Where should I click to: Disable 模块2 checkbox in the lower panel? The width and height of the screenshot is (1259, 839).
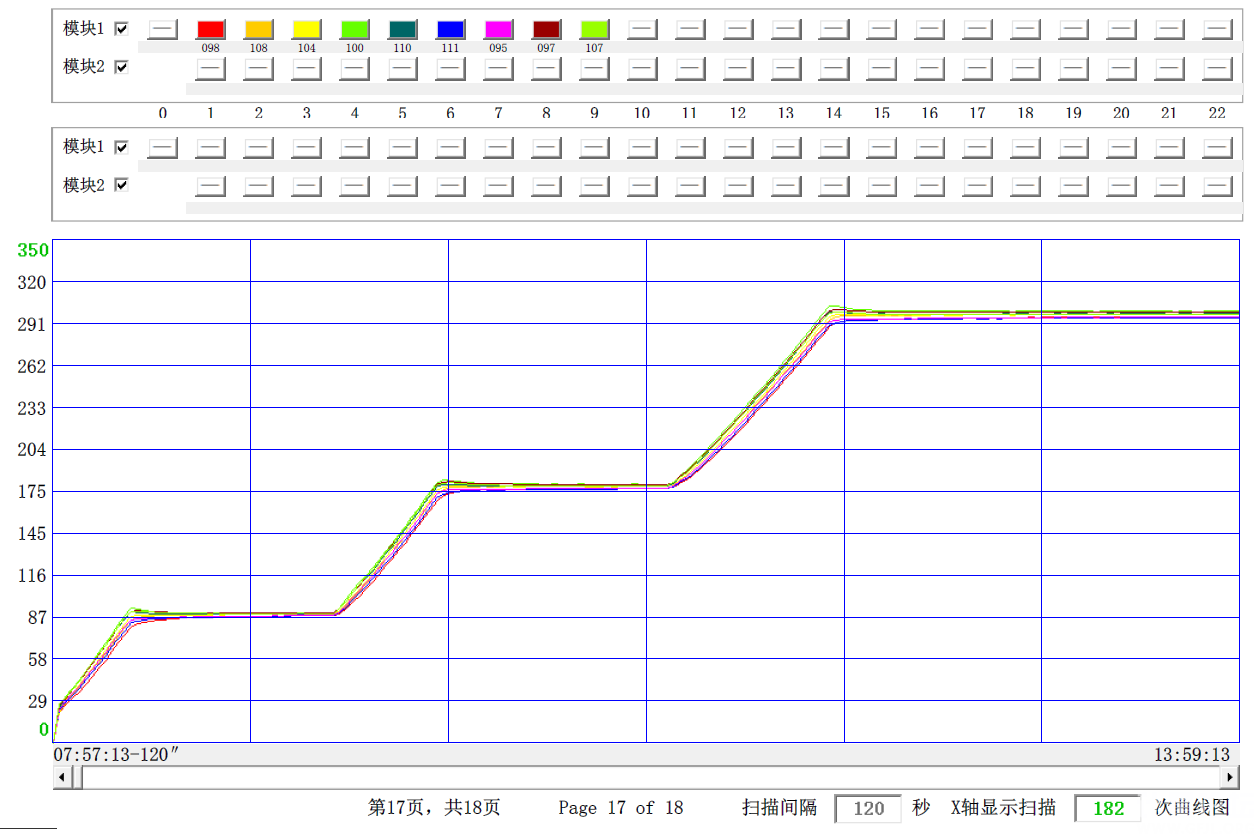(122, 185)
